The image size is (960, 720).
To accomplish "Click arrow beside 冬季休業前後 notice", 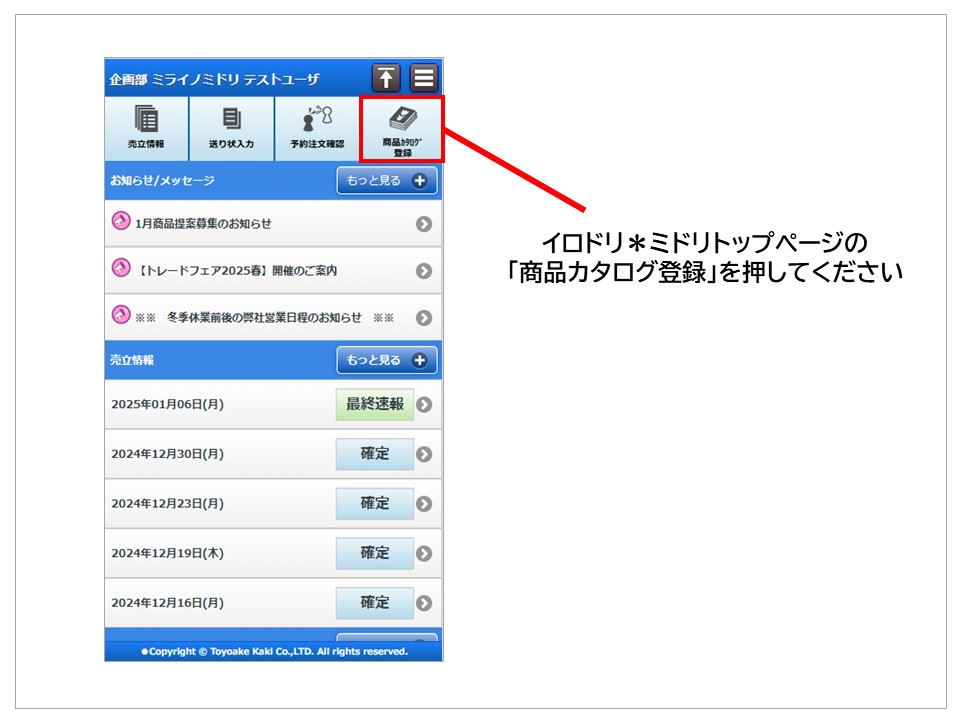I will [x=424, y=318].
